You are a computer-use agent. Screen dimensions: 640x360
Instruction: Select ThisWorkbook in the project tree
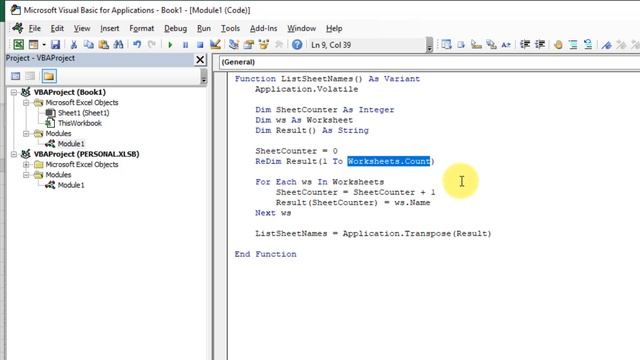(x=80, y=123)
